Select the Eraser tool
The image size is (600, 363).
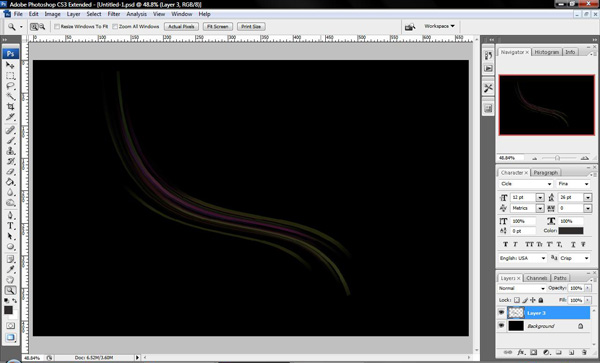[10, 171]
